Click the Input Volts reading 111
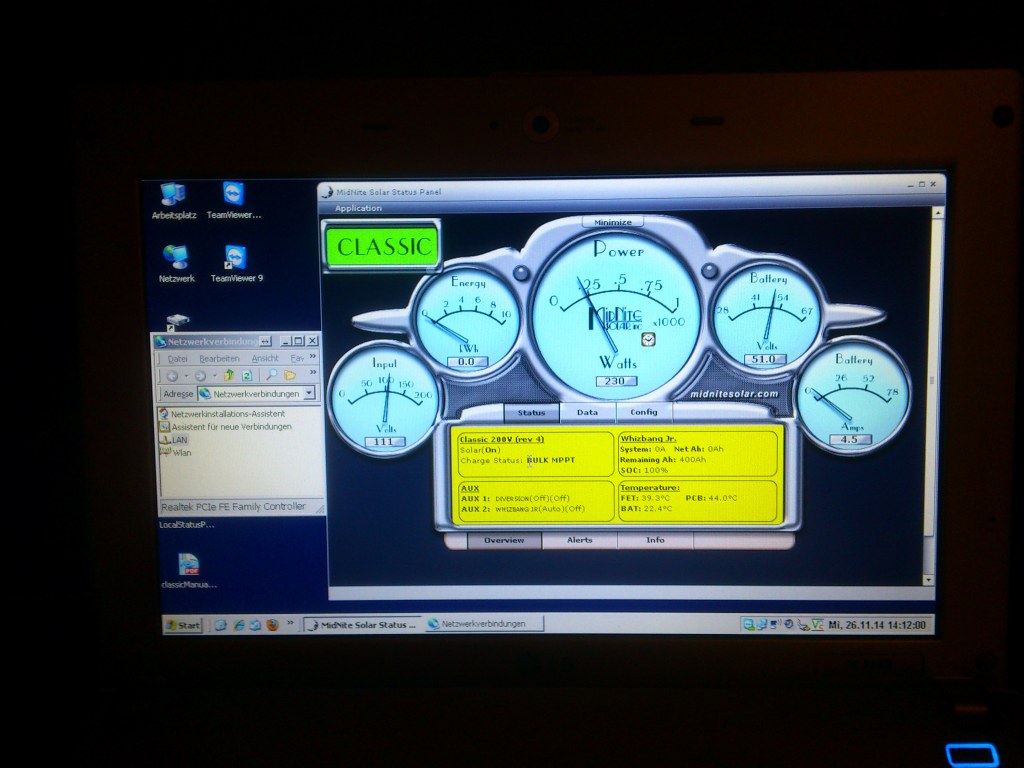The image size is (1024, 768). pyautogui.click(x=383, y=442)
